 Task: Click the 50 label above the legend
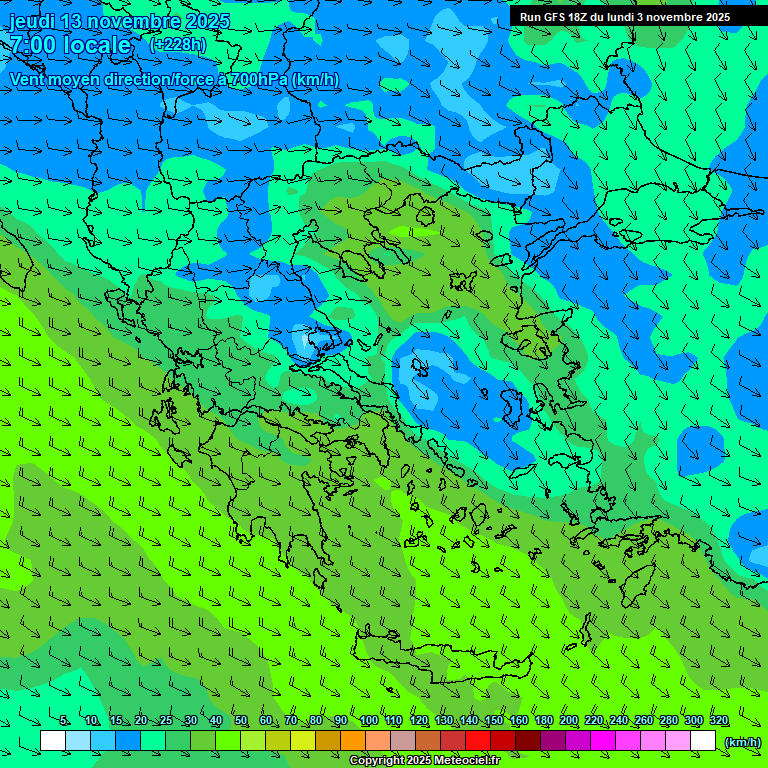(241, 721)
